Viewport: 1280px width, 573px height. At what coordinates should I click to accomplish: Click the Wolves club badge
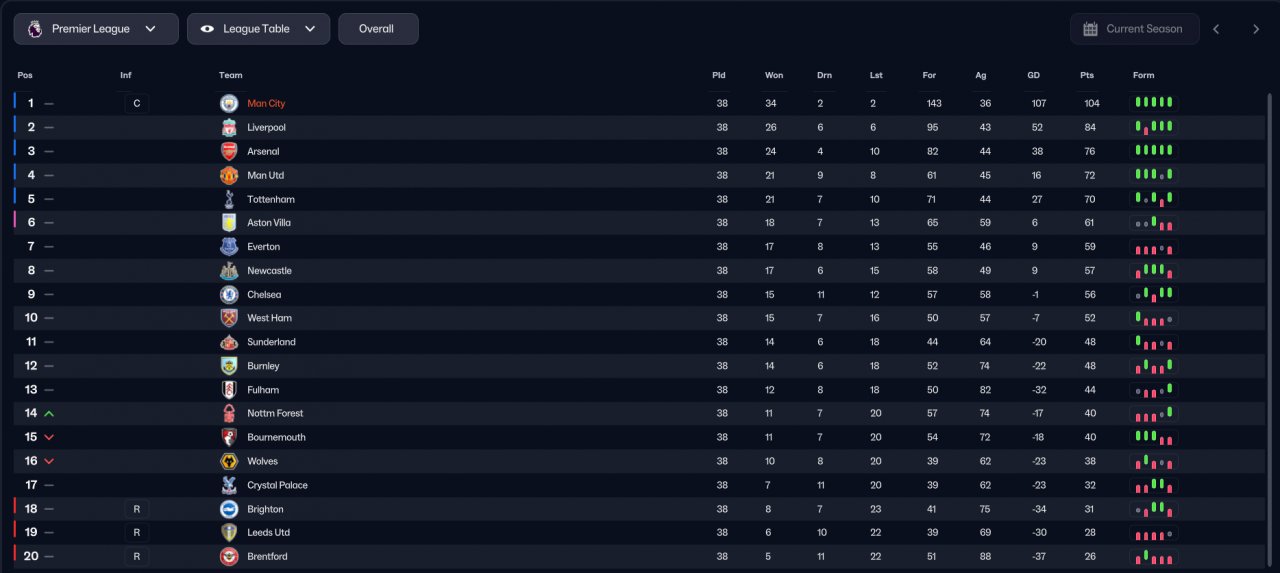229,461
